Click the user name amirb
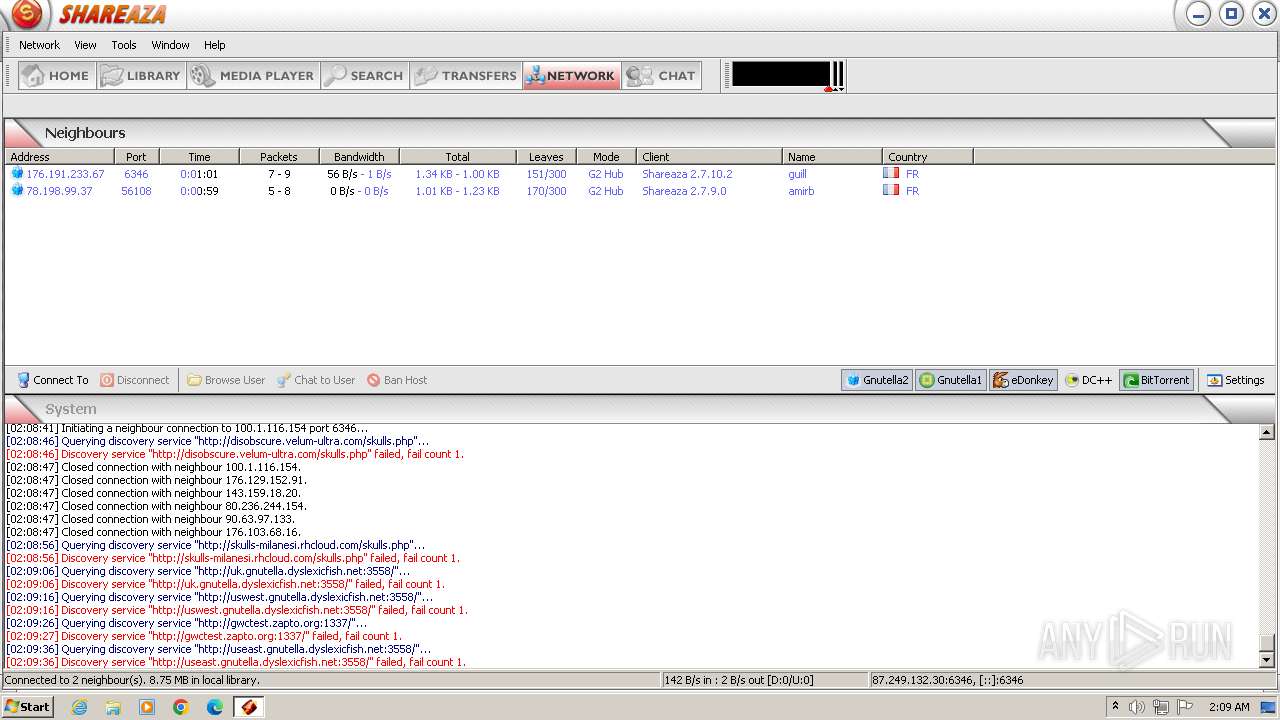Viewport: 1280px width, 720px height. [801, 191]
